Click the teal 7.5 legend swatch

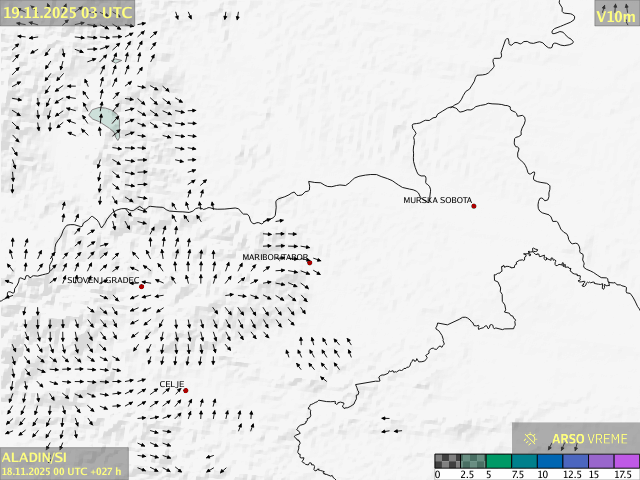pyautogui.click(x=524, y=461)
